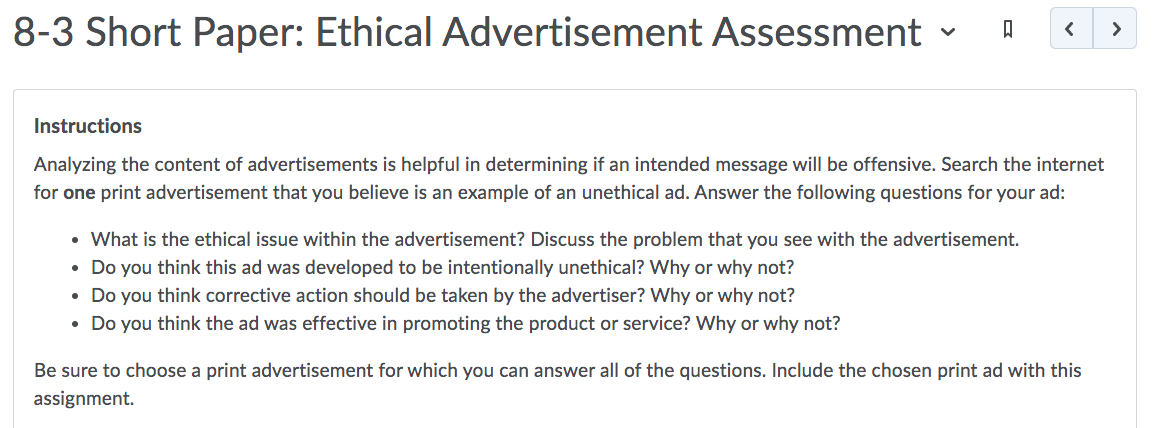Click the intentionally unethical question bullet

tap(443, 268)
